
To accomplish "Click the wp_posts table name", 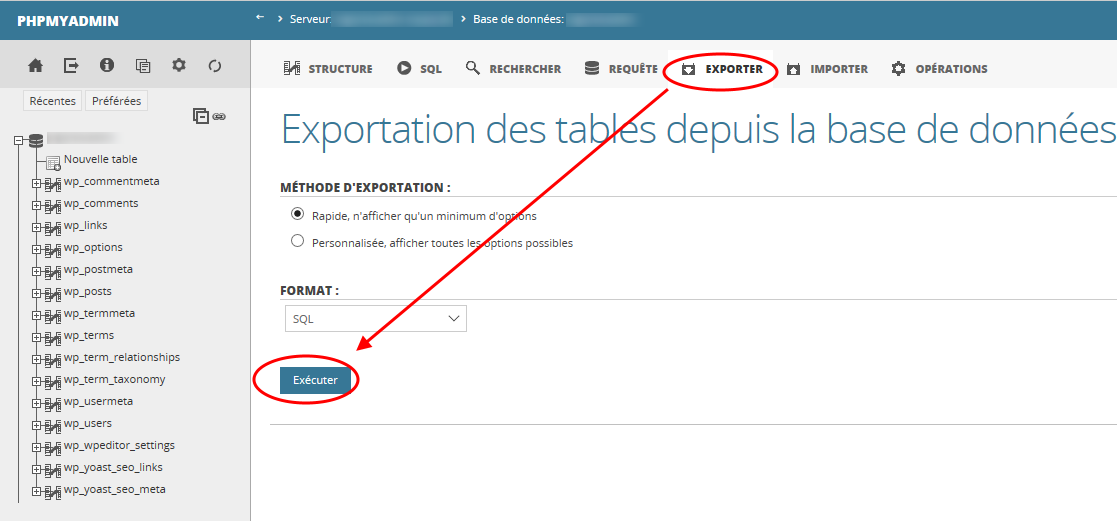I will pyautogui.click(x=88, y=292).
